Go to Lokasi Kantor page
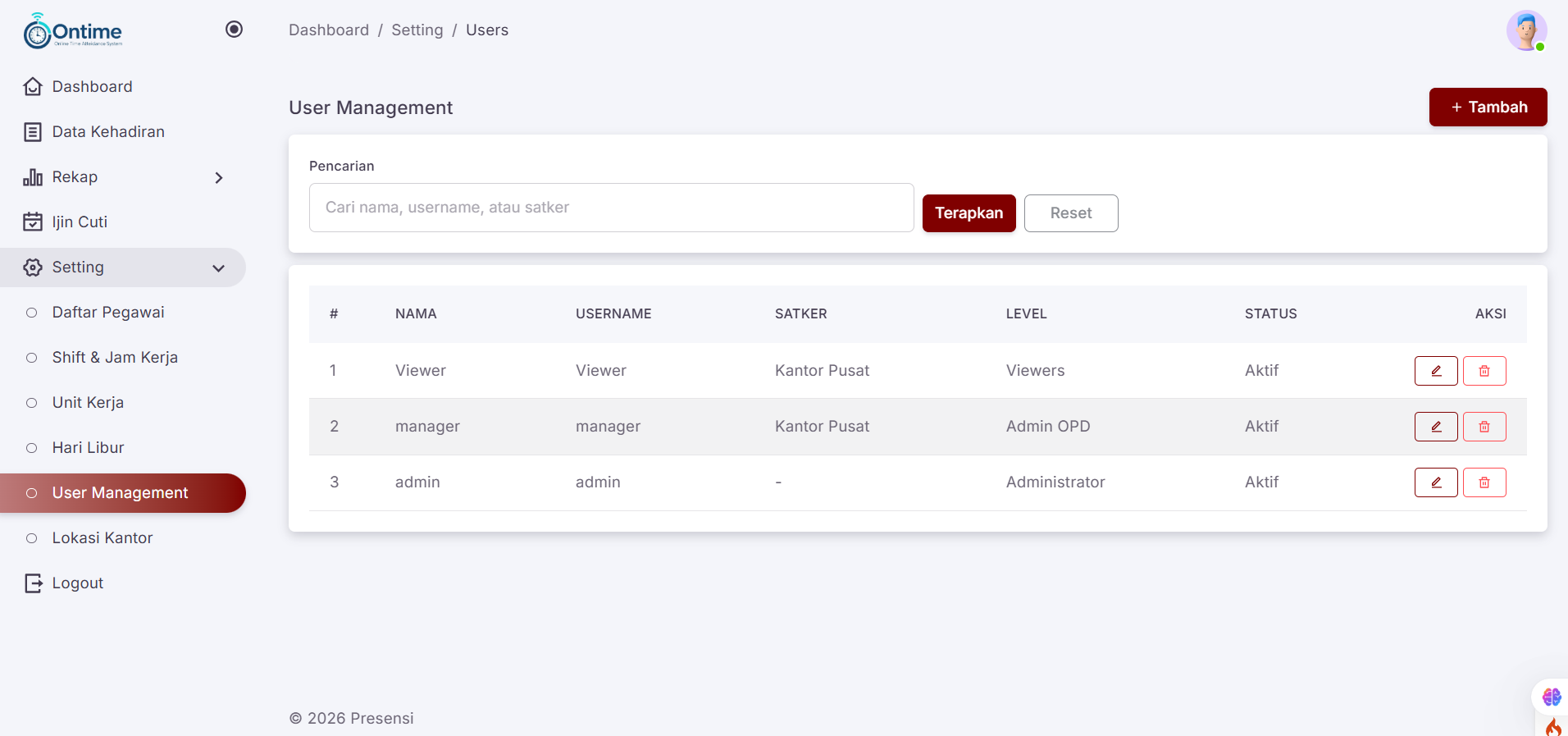Screen dimensions: 1568x736 (103, 538)
